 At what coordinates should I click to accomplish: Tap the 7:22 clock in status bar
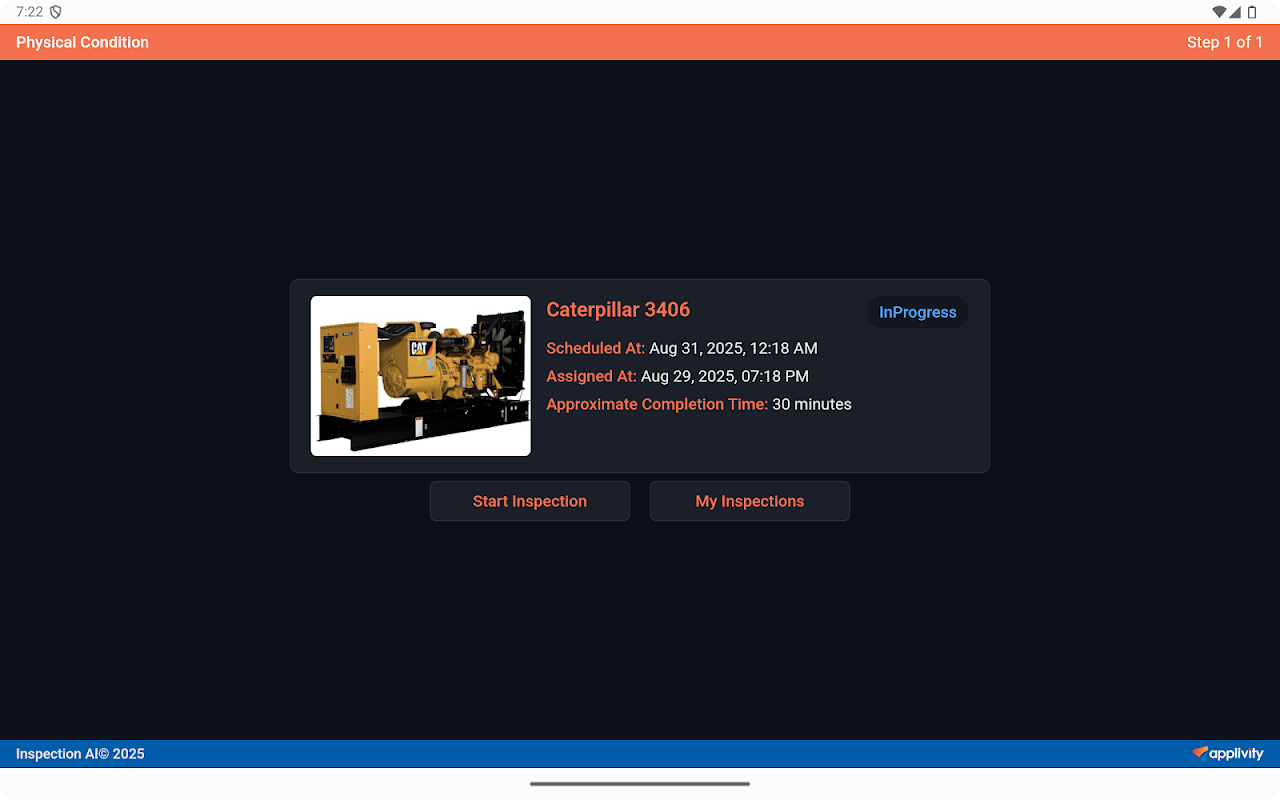tap(29, 12)
